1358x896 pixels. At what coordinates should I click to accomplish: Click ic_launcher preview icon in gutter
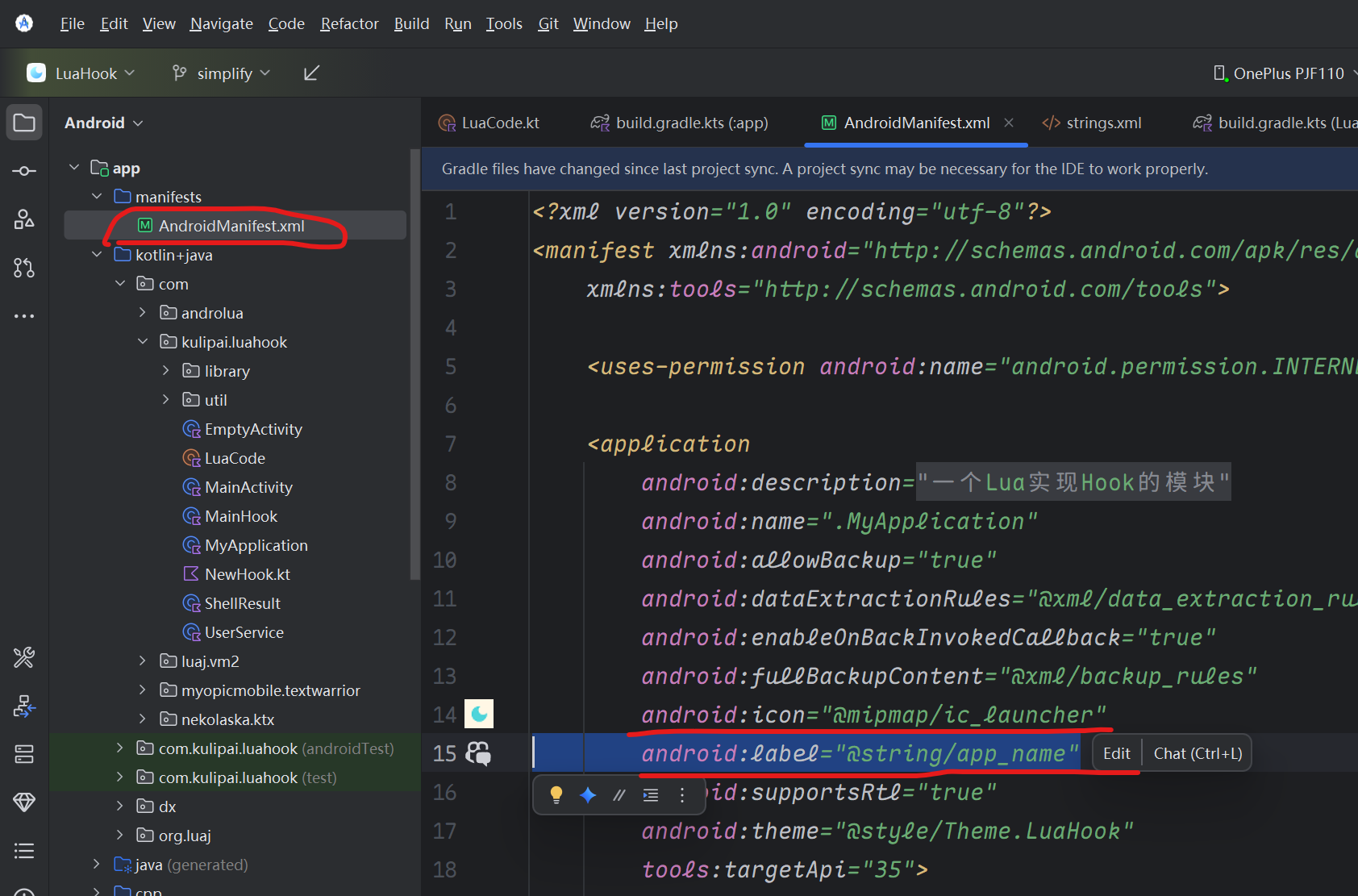[x=479, y=714]
